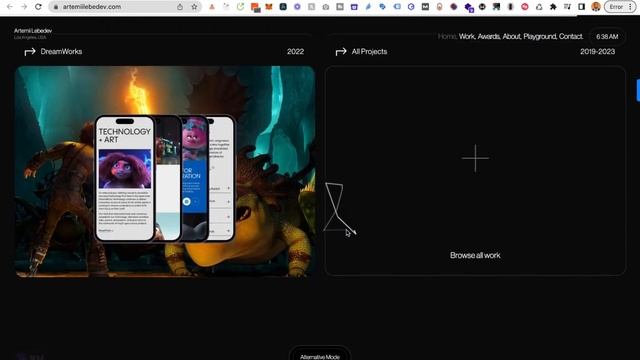Viewport: 640px width, 360px height.
Task: Click the plus icon in All Projects card
Action: click(x=475, y=158)
